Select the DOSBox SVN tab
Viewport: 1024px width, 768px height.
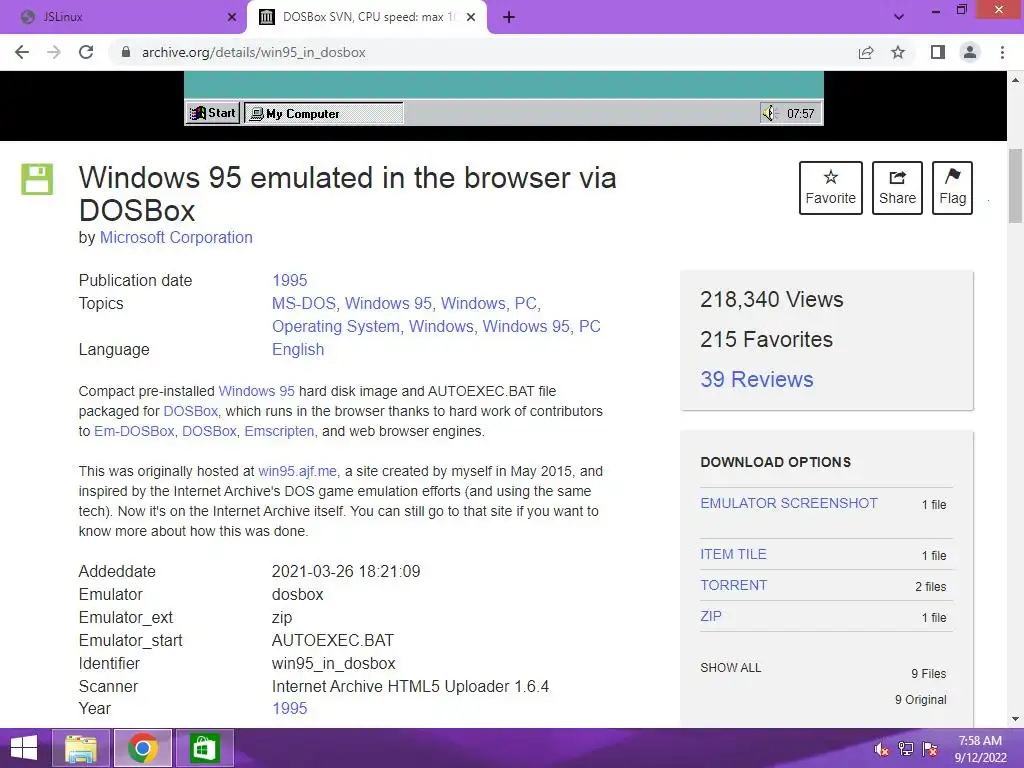click(366, 18)
